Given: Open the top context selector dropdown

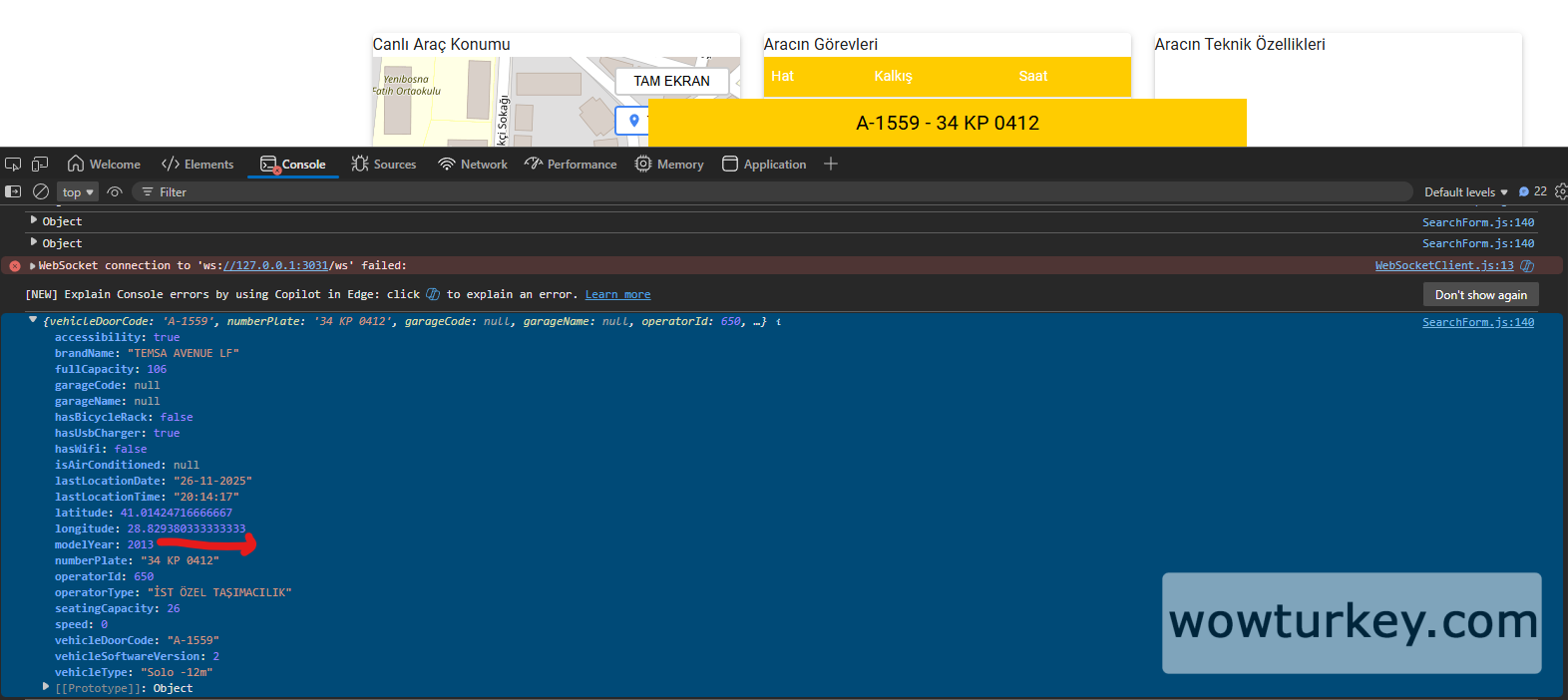Looking at the screenshot, I should [x=78, y=192].
